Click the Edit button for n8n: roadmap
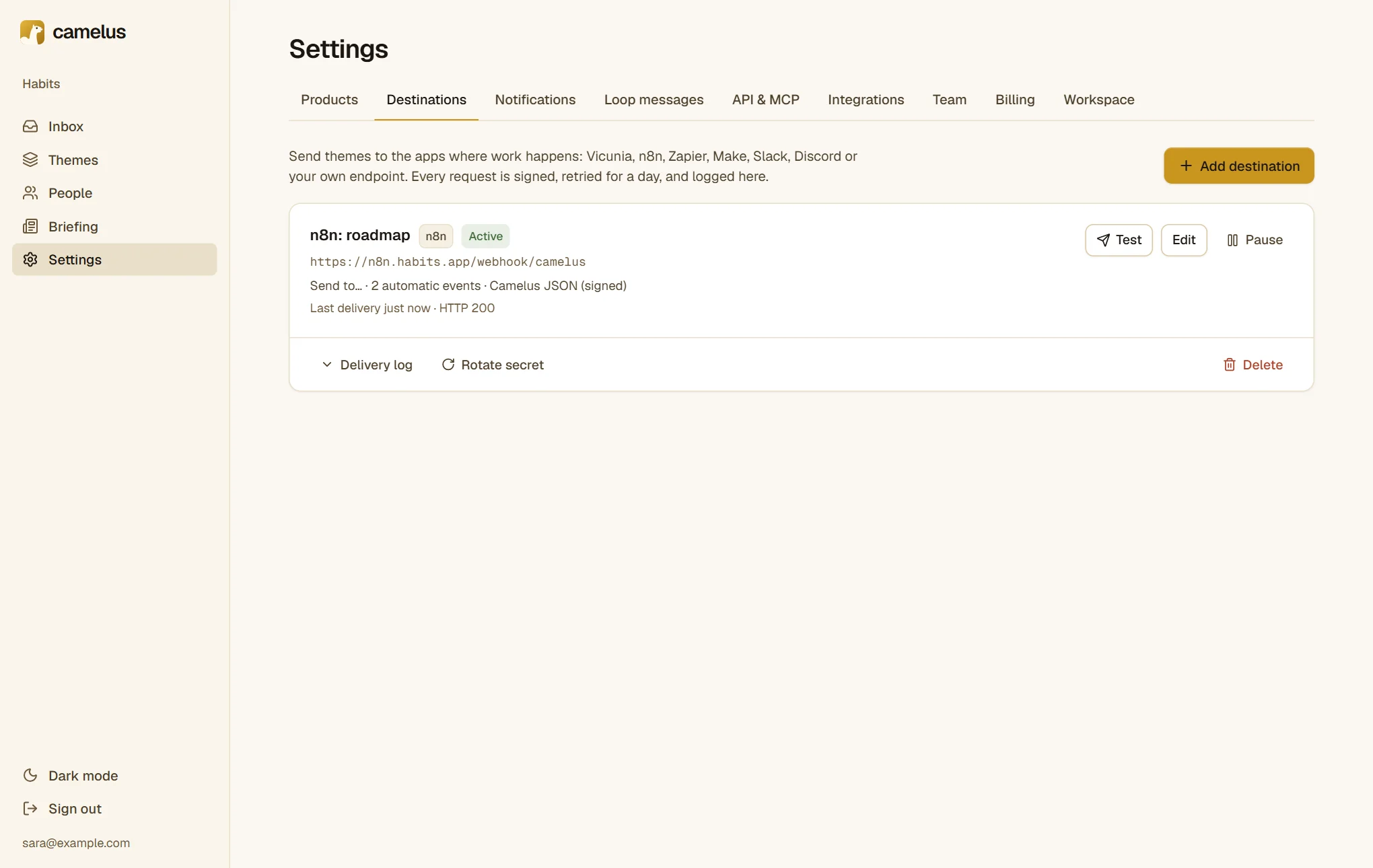The width and height of the screenshot is (1373, 868). click(x=1184, y=240)
